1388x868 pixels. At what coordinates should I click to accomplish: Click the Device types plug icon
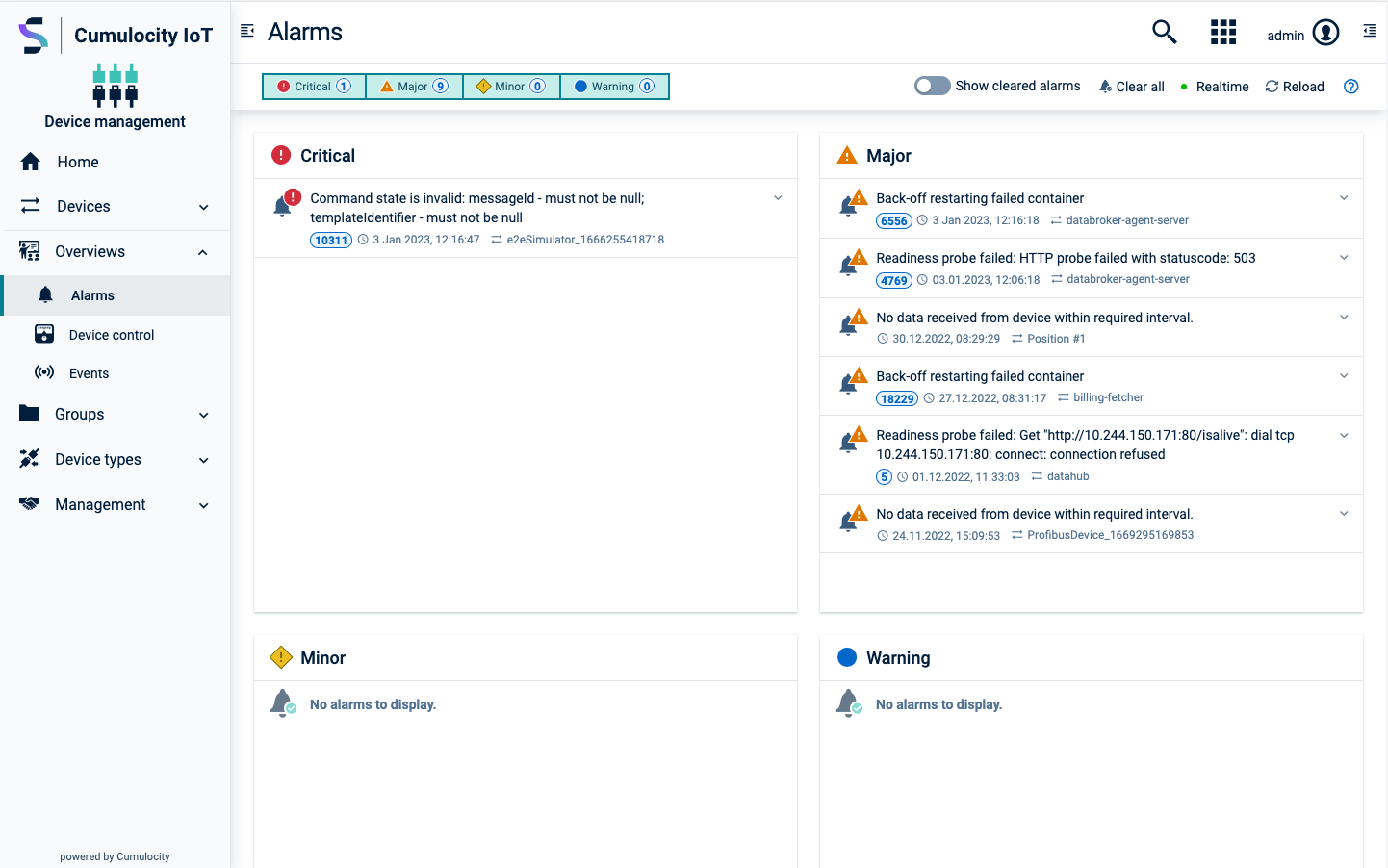click(30, 459)
